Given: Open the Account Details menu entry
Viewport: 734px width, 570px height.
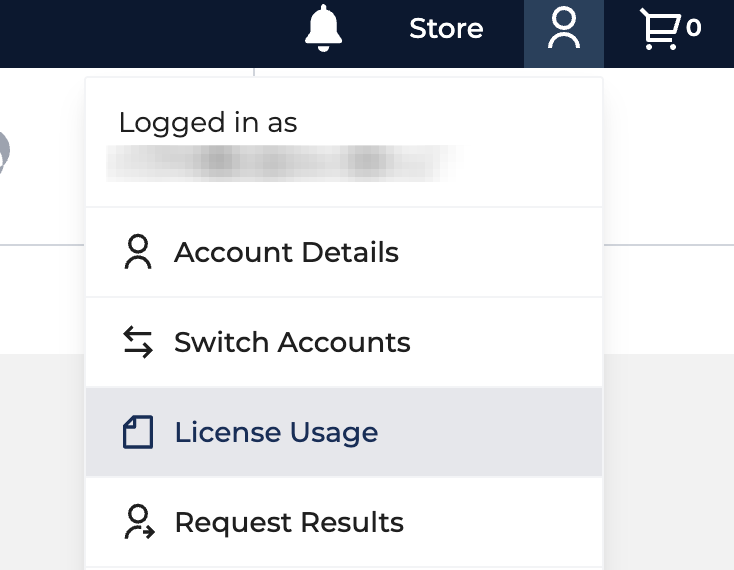Looking at the screenshot, I should tap(344, 252).
